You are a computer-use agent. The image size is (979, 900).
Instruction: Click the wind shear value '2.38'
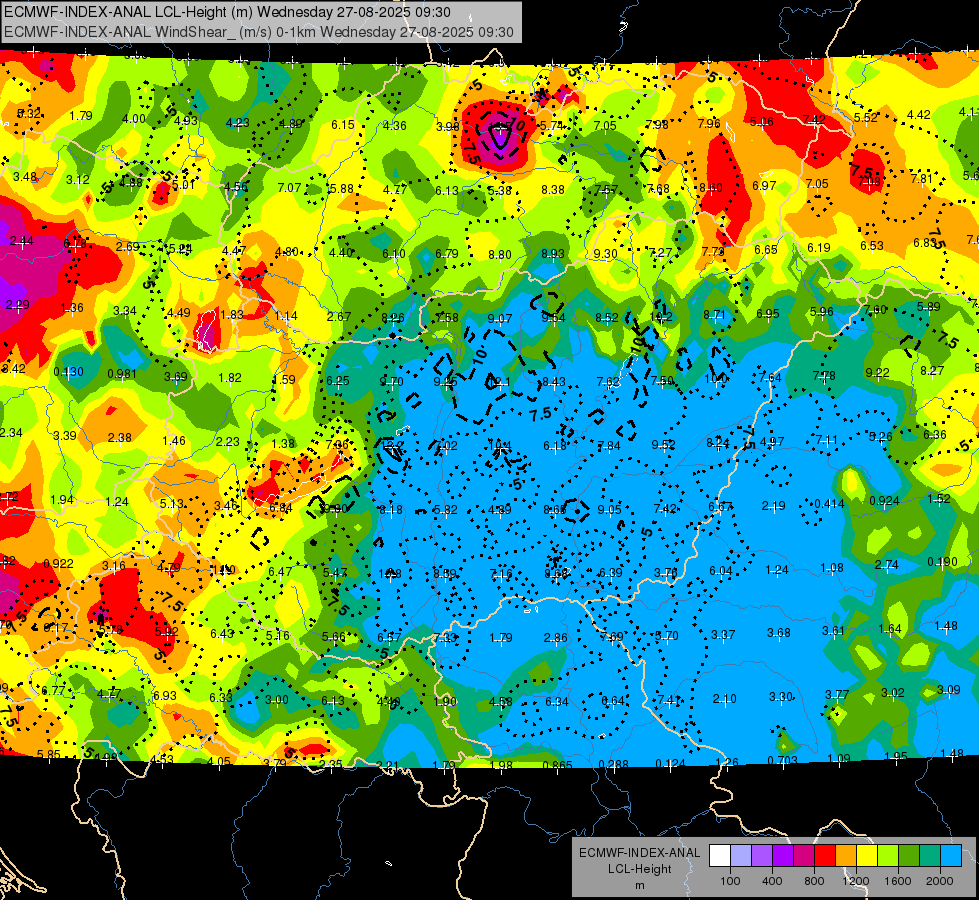(x=119, y=438)
